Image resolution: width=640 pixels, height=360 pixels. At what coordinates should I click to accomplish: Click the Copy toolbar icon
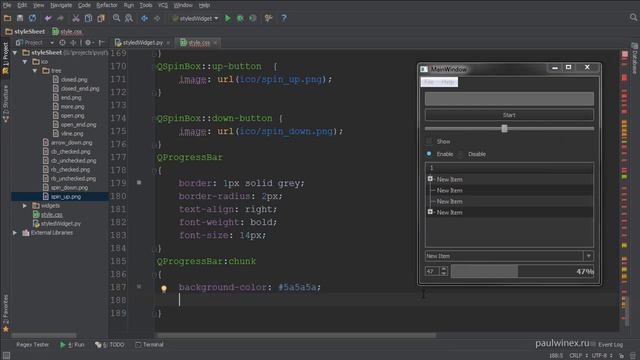pyautogui.click(x=88, y=18)
